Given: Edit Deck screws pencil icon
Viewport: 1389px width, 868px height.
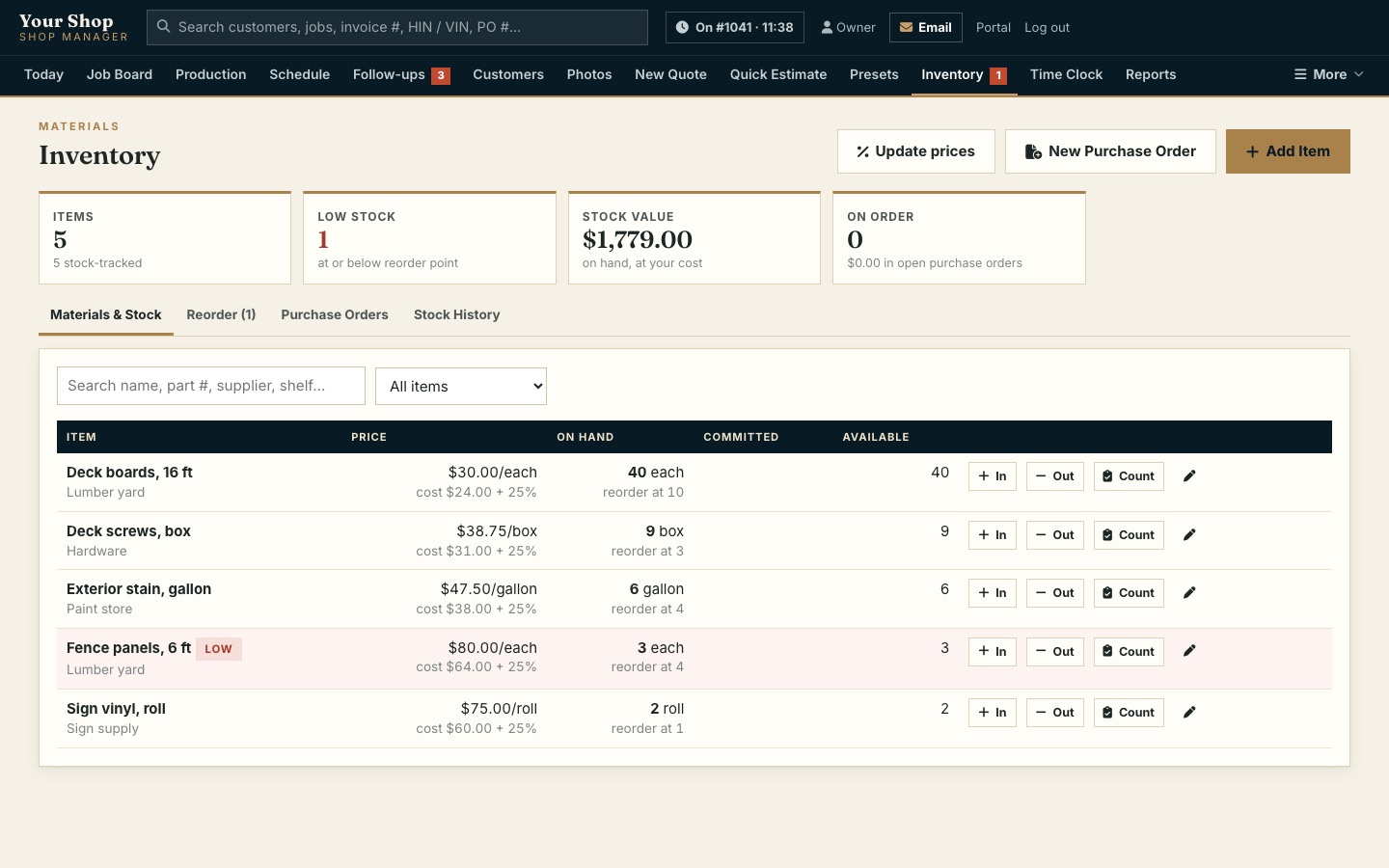Looking at the screenshot, I should (x=1189, y=534).
